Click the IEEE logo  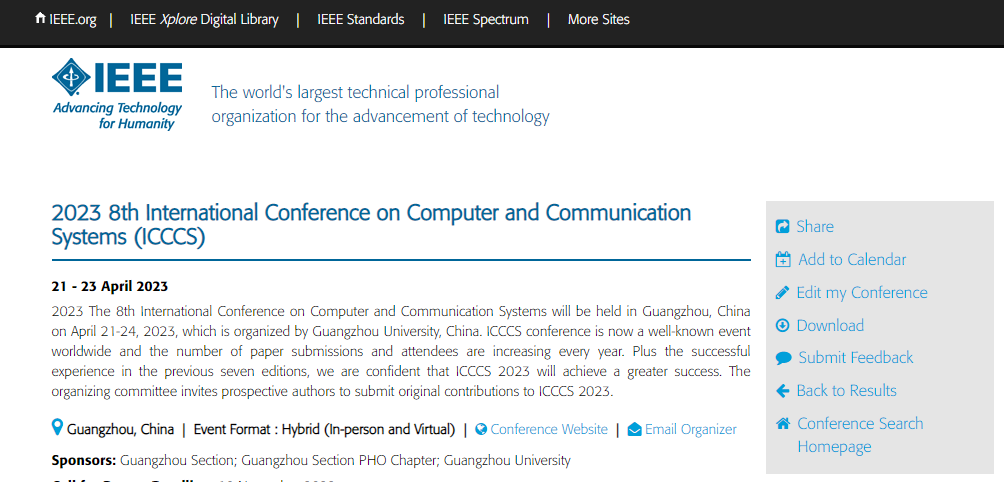click(x=117, y=94)
